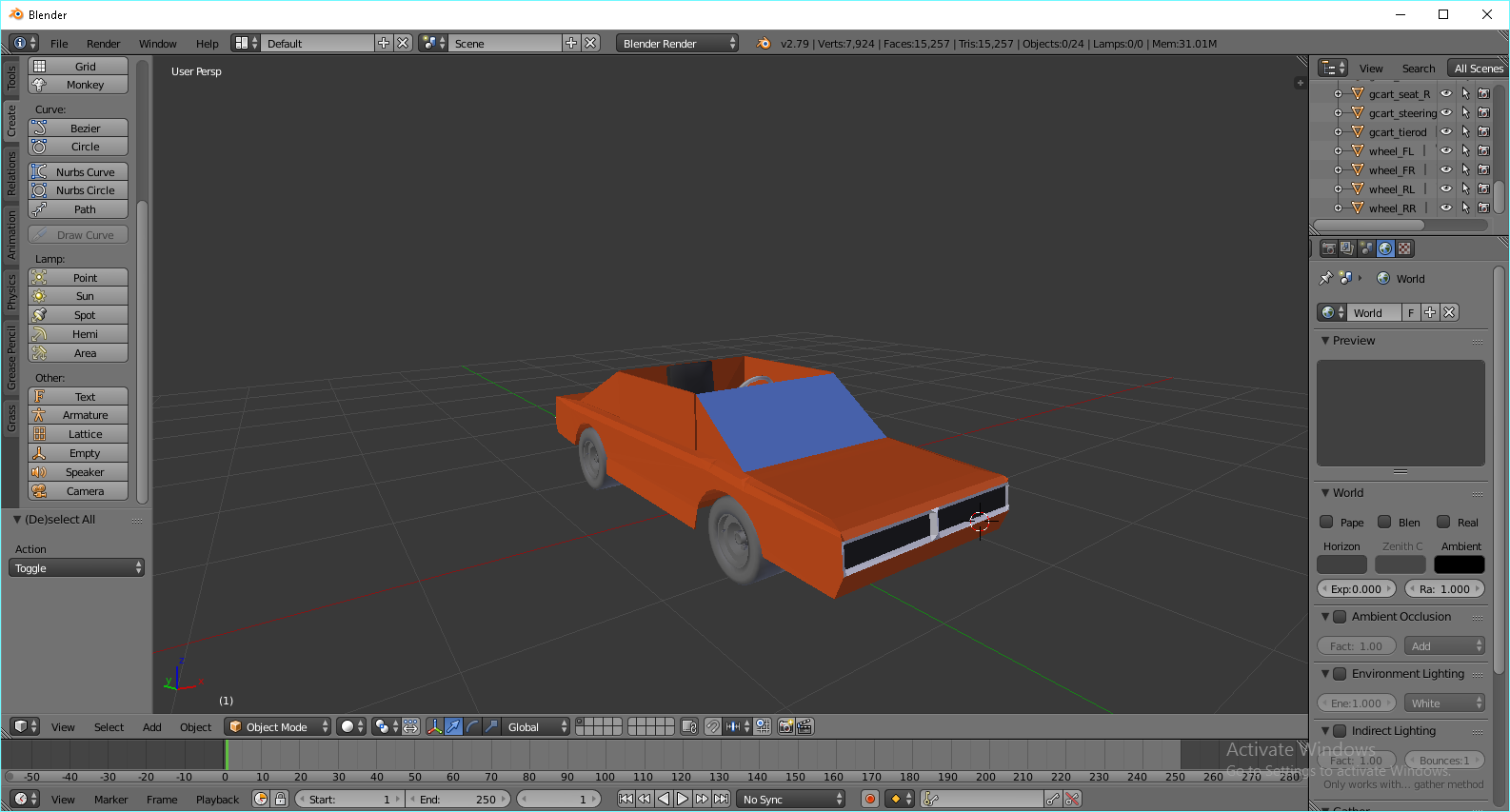Collapse the (De)select All operator panel
The width and height of the screenshot is (1510, 812).
pos(17,520)
